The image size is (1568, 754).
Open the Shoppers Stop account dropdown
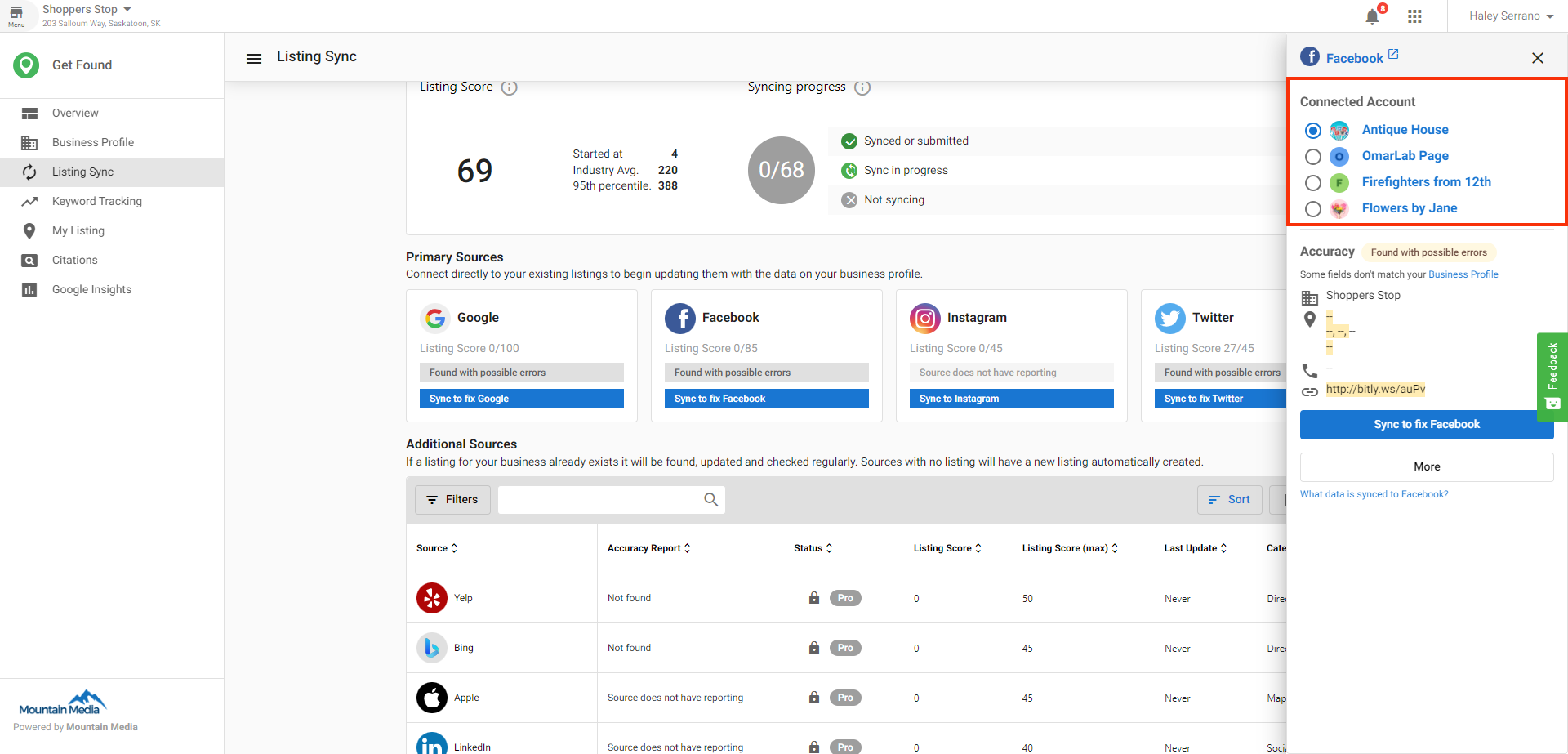(x=87, y=10)
